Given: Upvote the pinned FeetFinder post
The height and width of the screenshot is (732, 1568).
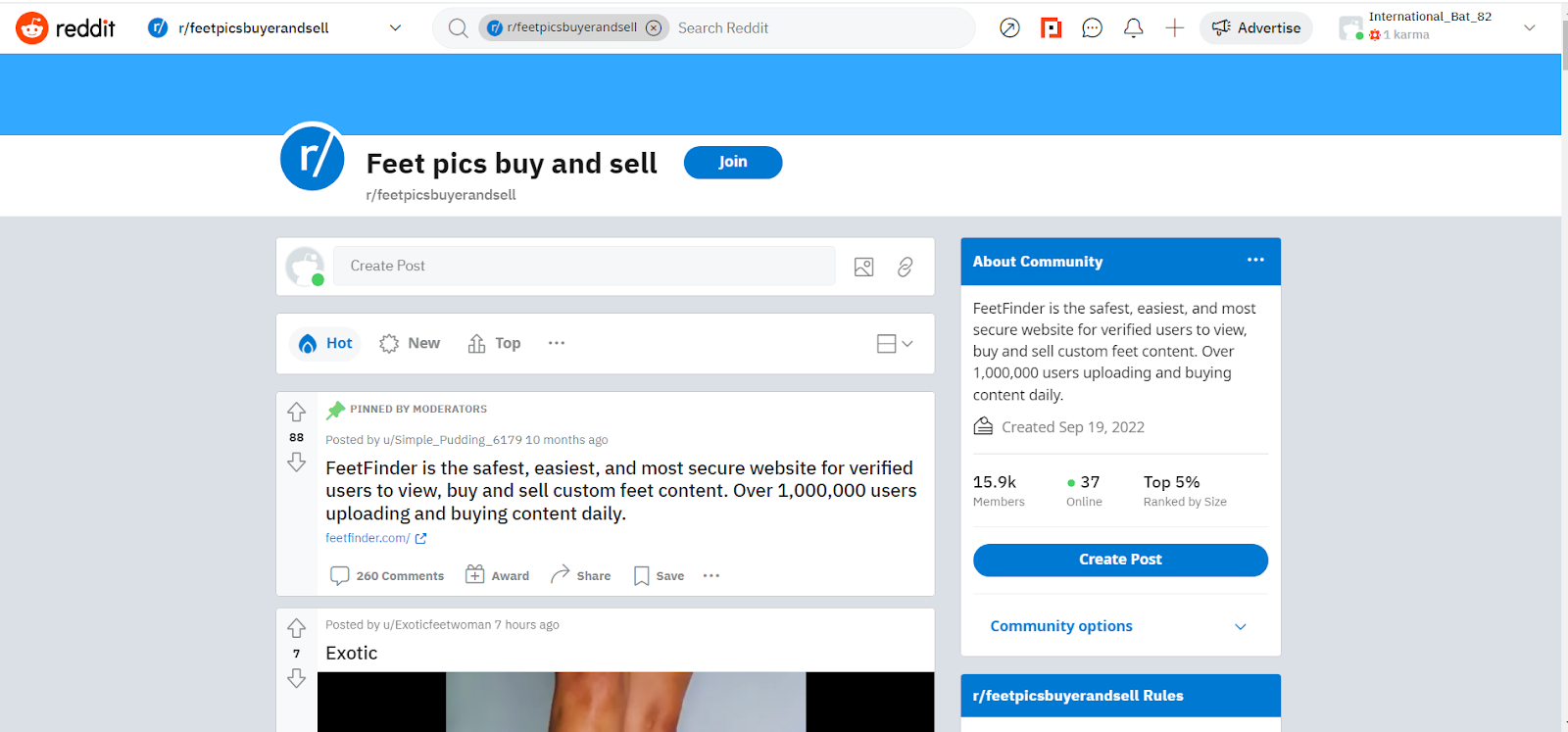Looking at the screenshot, I should point(297,413).
